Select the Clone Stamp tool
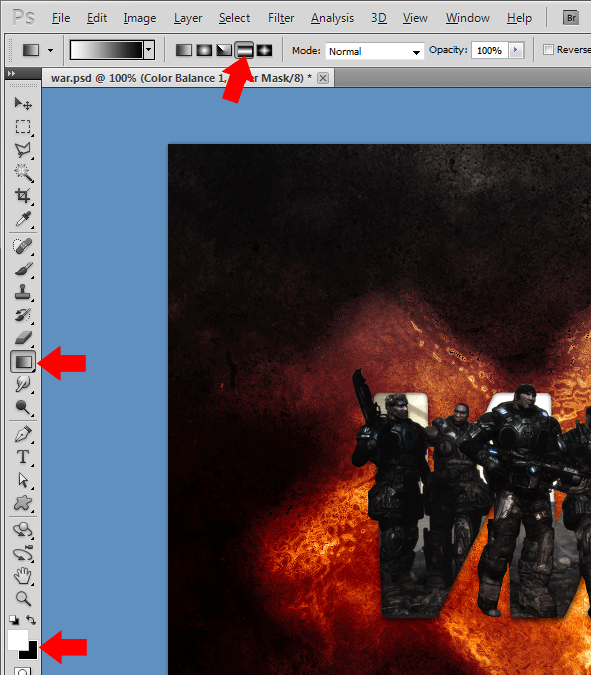The width and height of the screenshot is (591, 675). (x=23, y=292)
